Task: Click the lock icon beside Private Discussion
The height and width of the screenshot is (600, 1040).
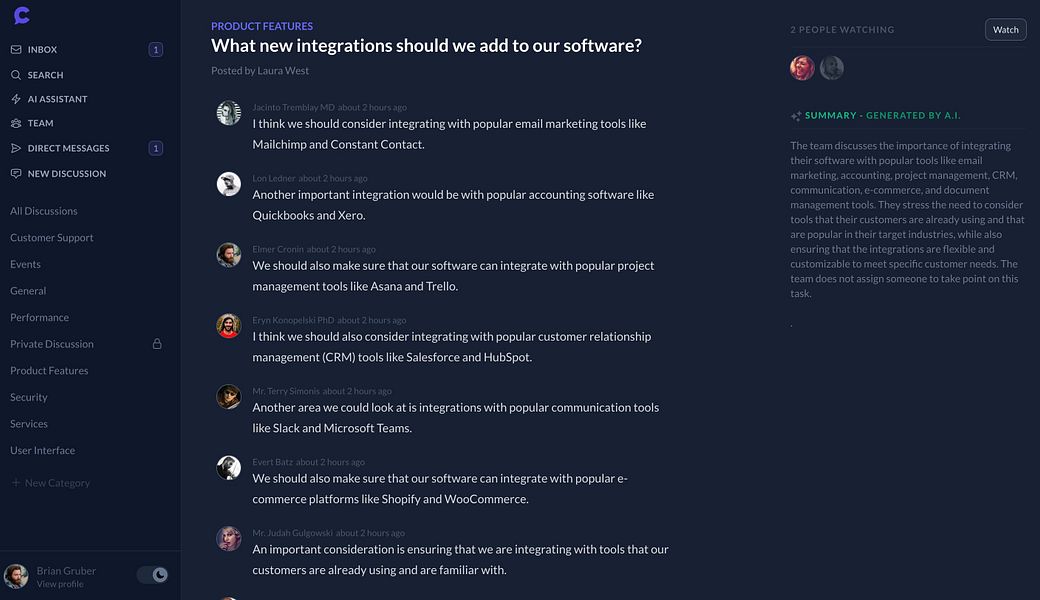Action: [x=157, y=343]
